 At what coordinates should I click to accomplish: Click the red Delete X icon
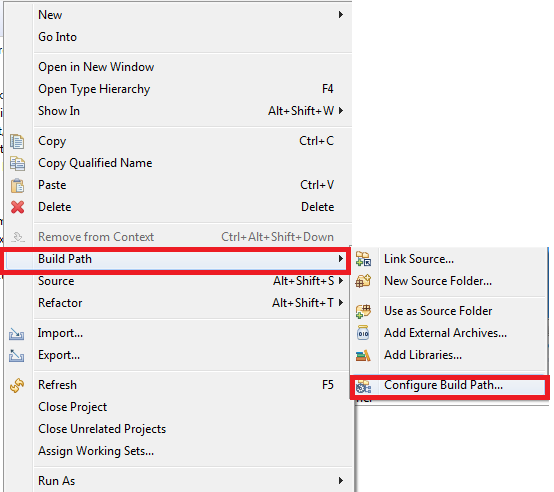[17, 207]
